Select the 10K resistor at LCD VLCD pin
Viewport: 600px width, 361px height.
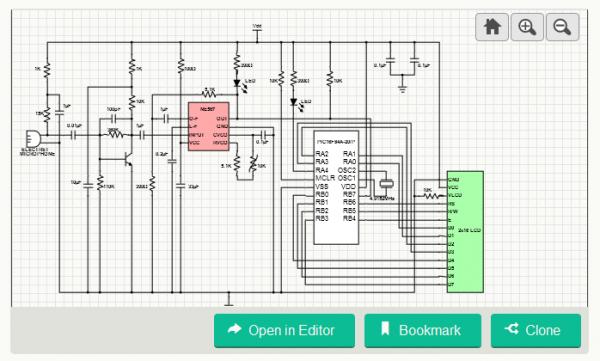click(431, 196)
